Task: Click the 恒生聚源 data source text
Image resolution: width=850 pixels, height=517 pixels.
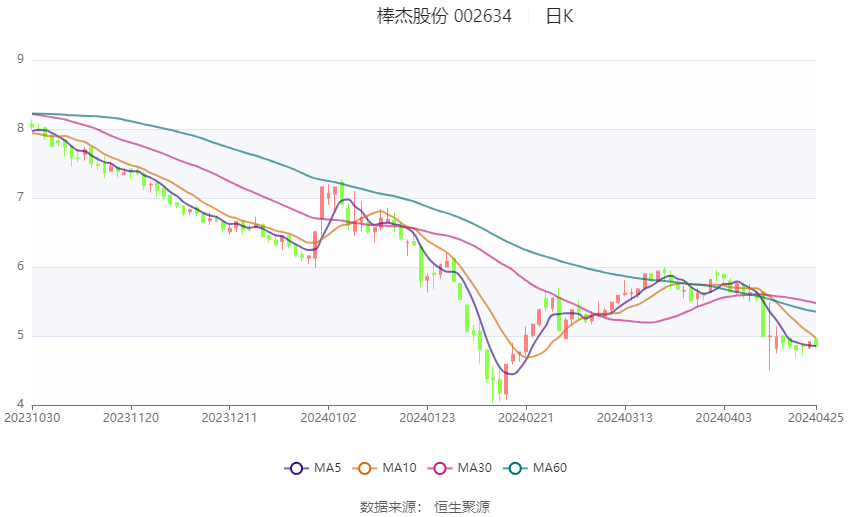Action: tap(462, 507)
